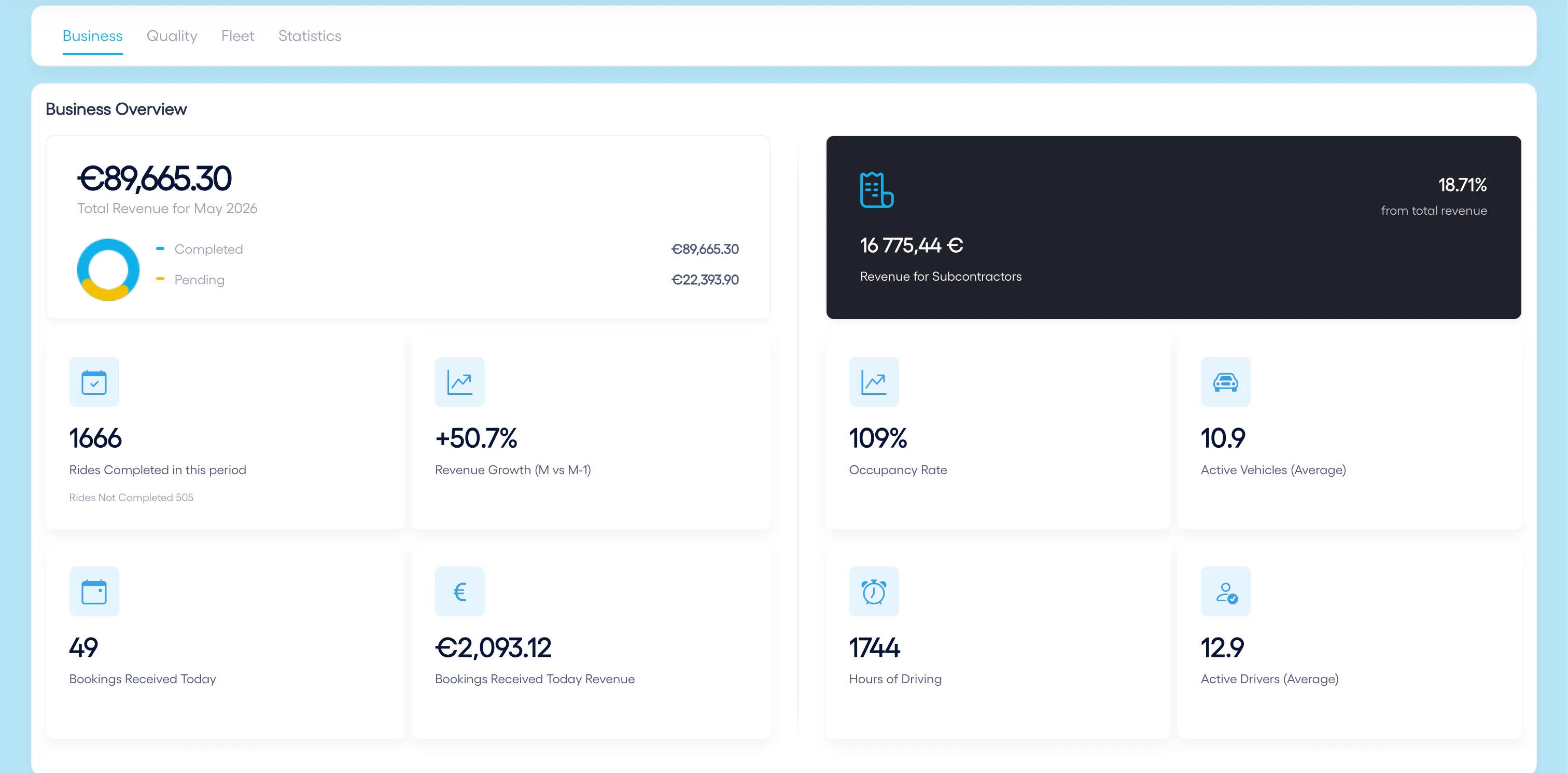Click the verified user icon above Active Drivers
Viewport: 1568px width, 773px height.
click(1225, 591)
